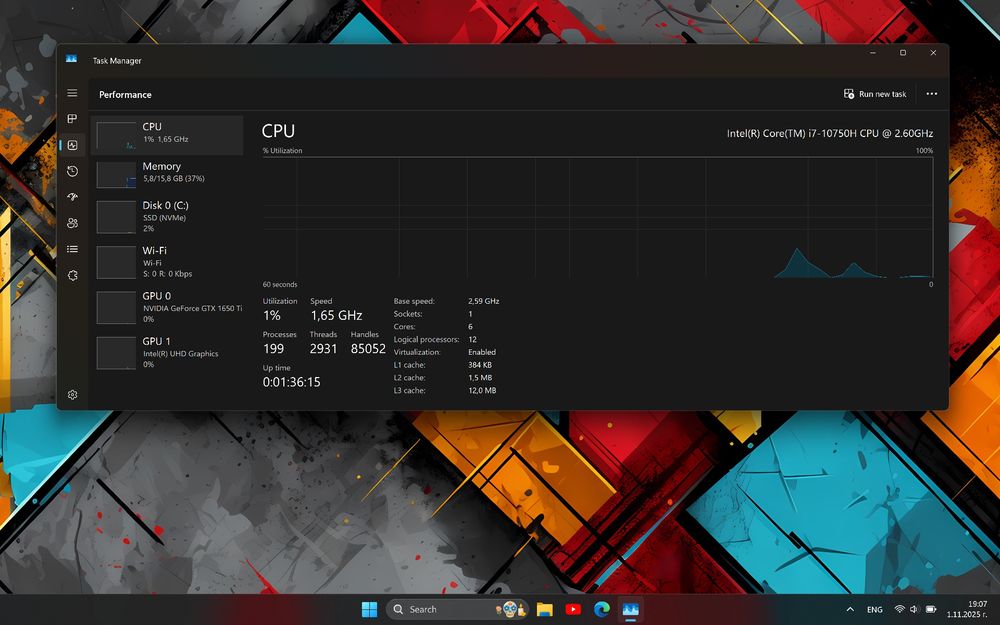Open Microsoft Edge from the taskbar
The width and height of the screenshot is (1000, 625).
[601, 610]
